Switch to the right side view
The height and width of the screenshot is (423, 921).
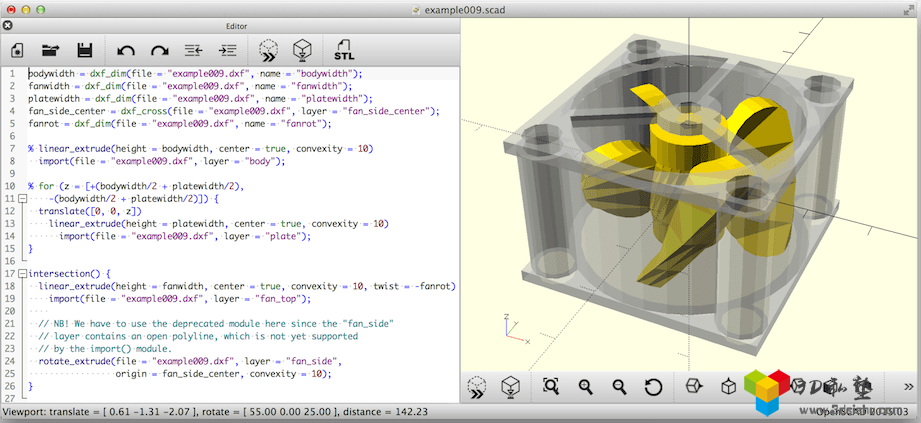tap(695, 386)
